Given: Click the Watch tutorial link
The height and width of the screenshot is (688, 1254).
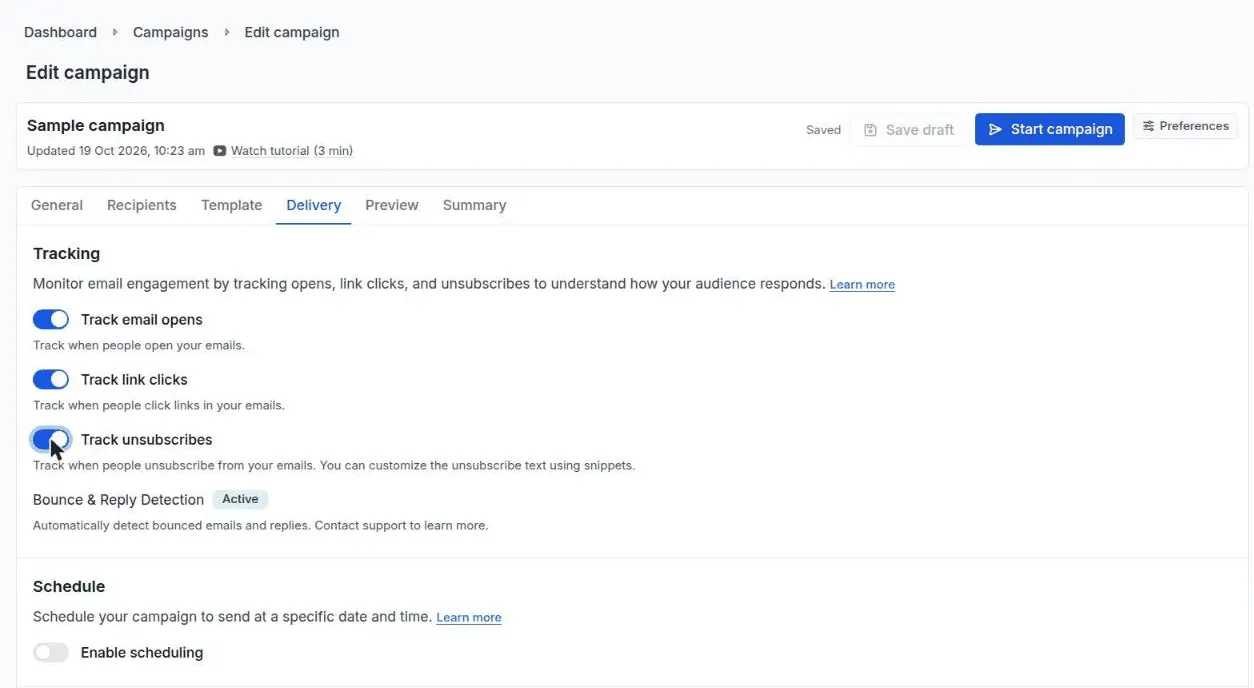Looking at the screenshot, I should (x=292, y=151).
